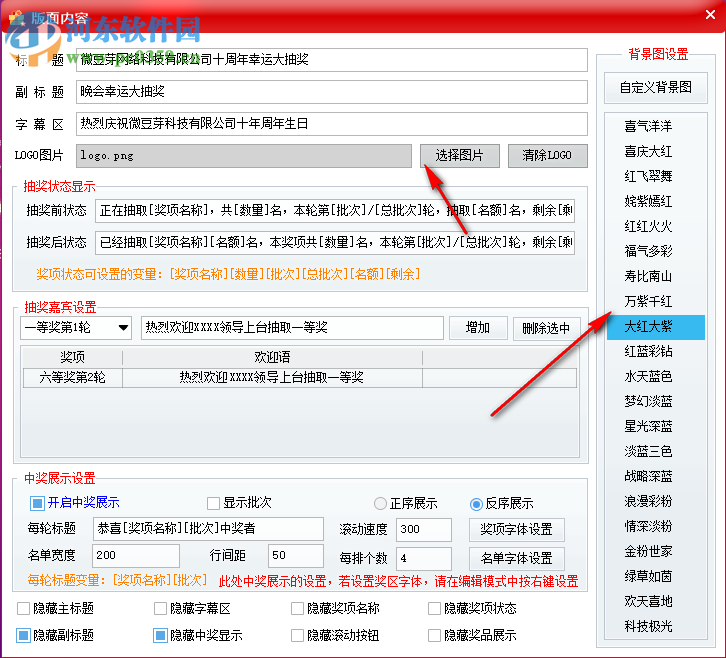Viewport: 726px width, 658px height.
Task: Click the 每排个数 value field
Action: pos(424,558)
